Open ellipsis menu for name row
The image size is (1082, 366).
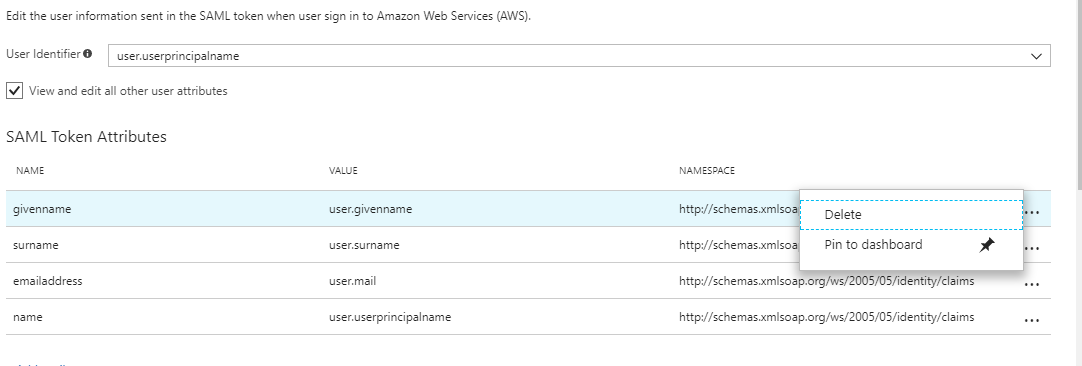point(1032,320)
